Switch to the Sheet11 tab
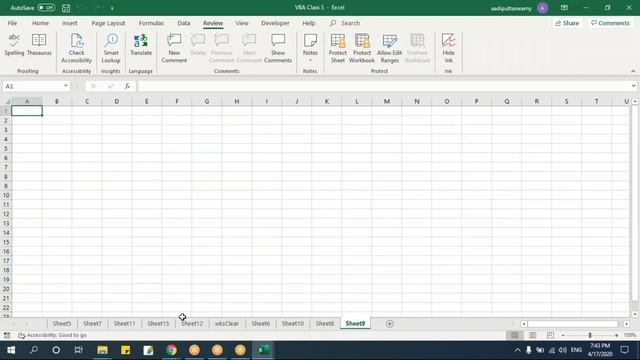Screen dimensions: 640x360 pyautogui.click(x=124, y=323)
